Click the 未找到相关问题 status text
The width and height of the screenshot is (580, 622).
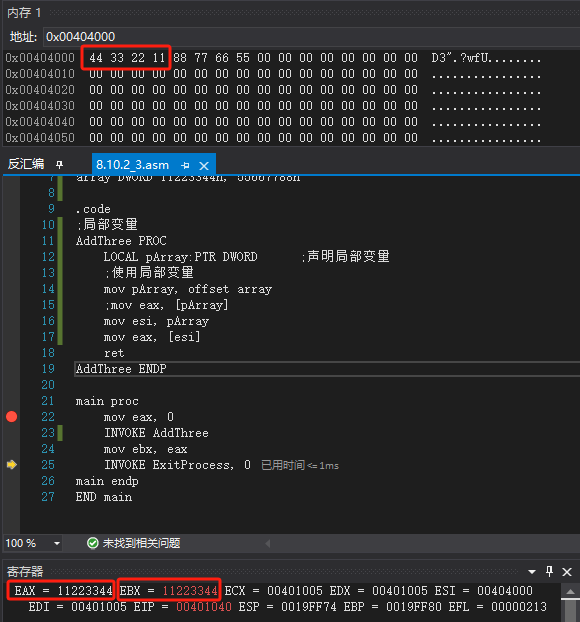pyautogui.click(x=142, y=543)
